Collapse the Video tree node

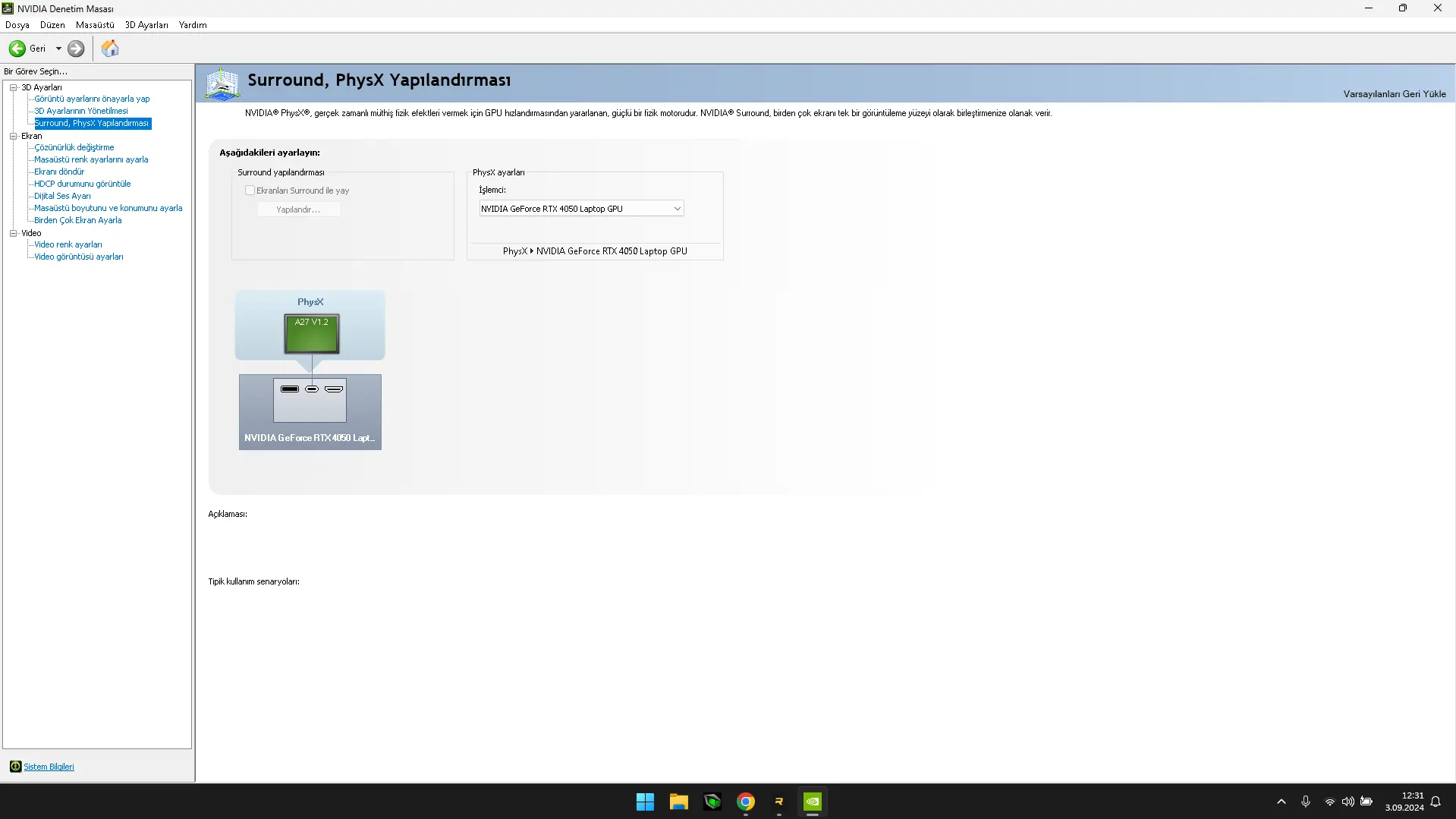(14, 233)
